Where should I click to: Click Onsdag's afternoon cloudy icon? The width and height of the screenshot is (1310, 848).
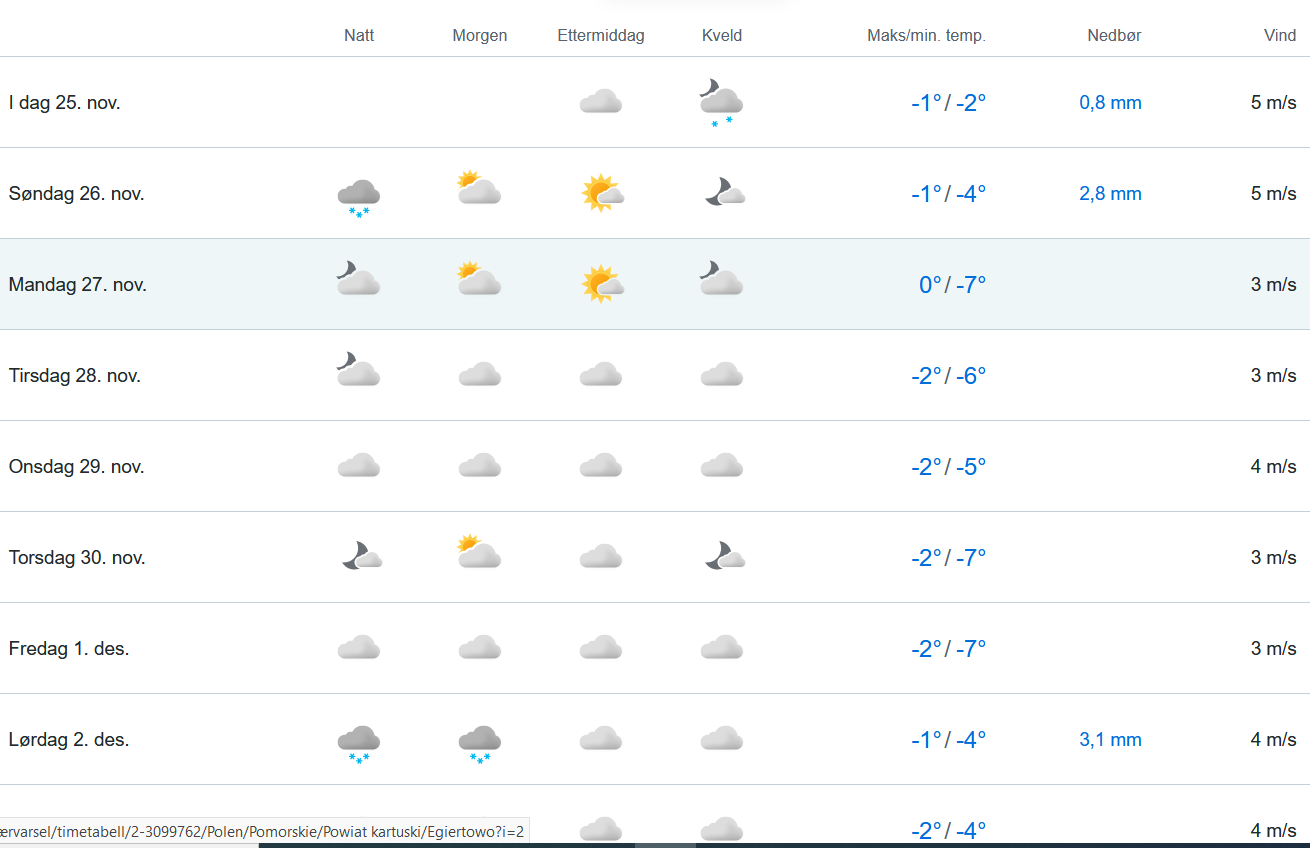pos(601,466)
